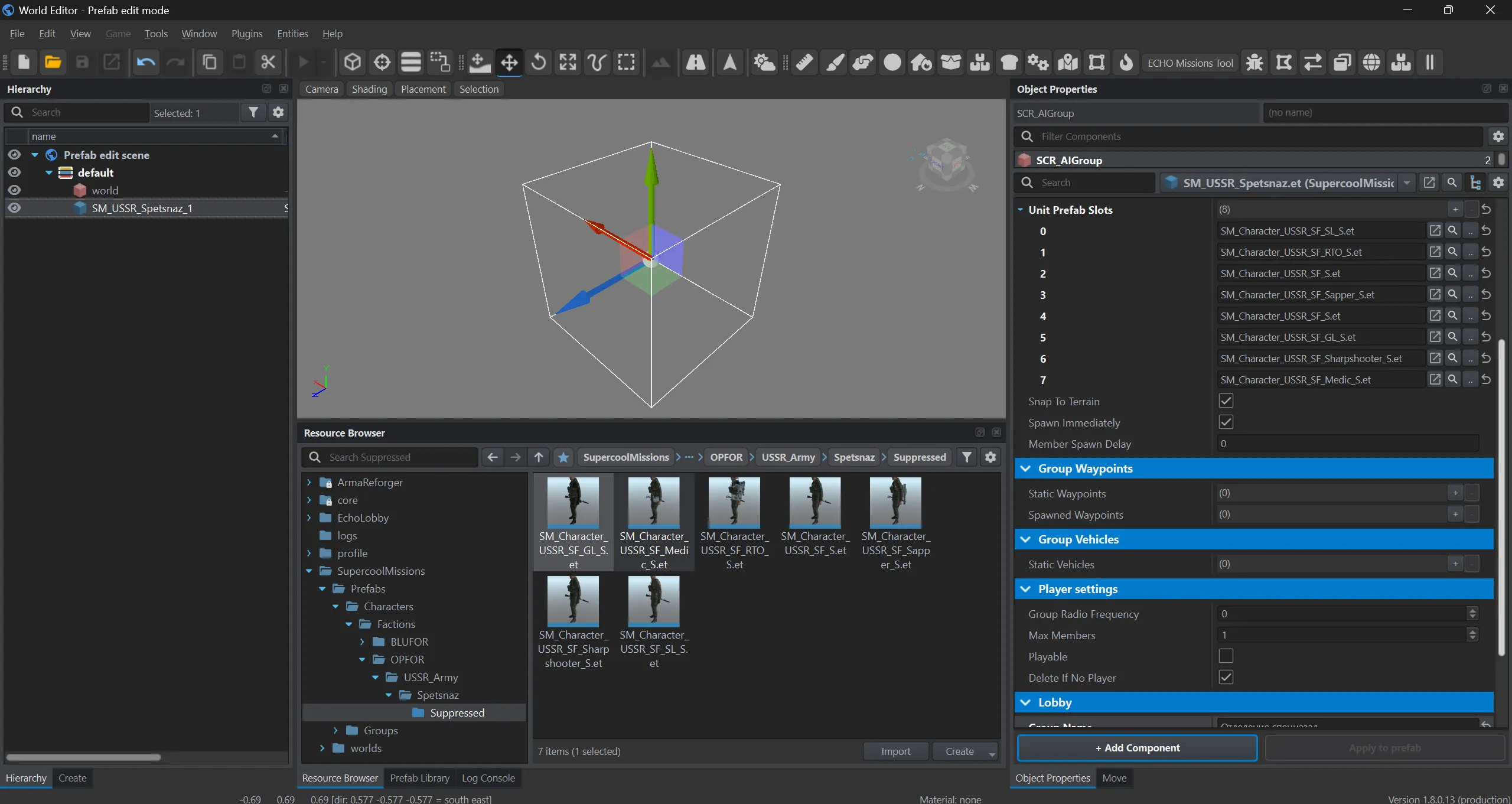1512x804 pixels.
Task: Collapse the Lobby section
Action: [x=1026, y=702]
